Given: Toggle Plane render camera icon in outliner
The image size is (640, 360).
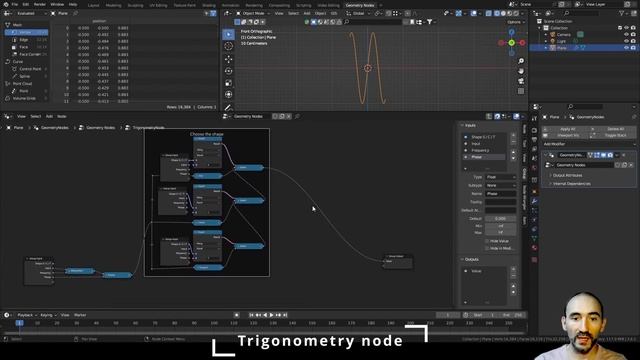Looking at the screenshot, I should (x=633, y=48).
